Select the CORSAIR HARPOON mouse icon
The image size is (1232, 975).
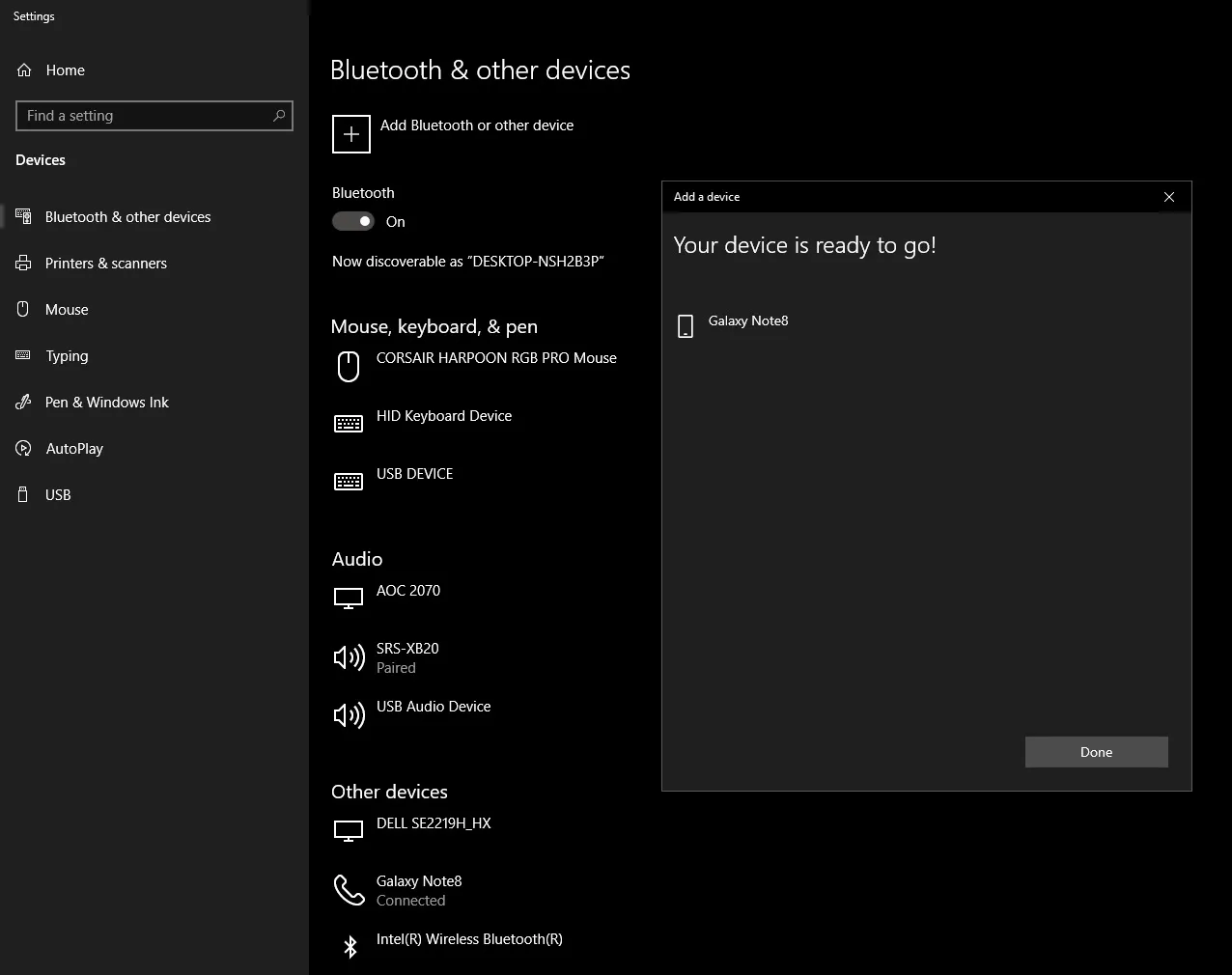[348, 367]
